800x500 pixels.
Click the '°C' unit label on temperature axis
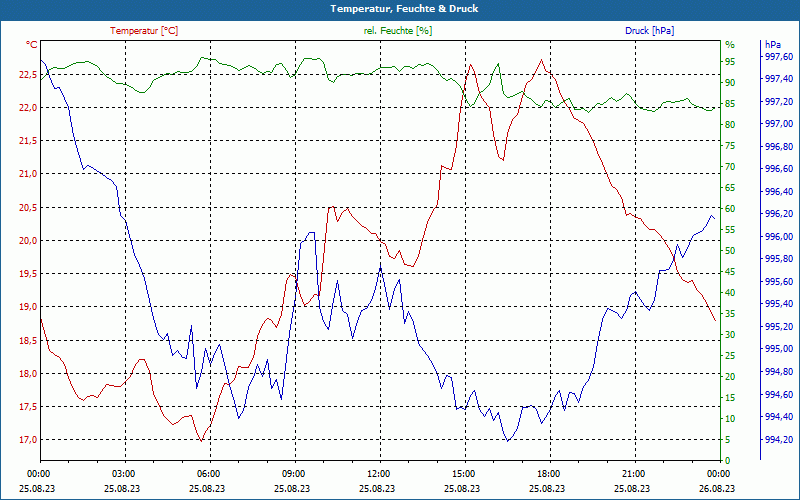32,45
